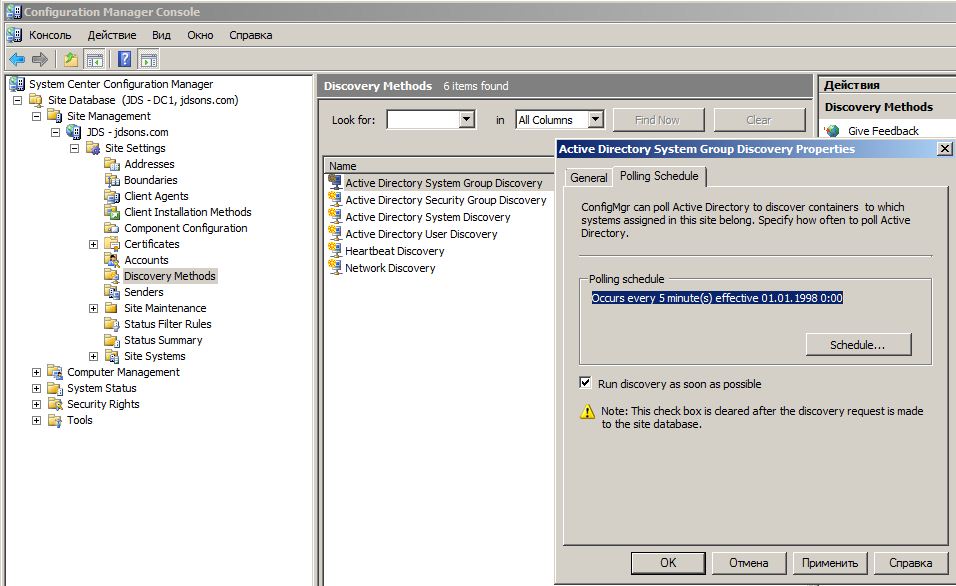This screenshot has height=586, width=956.
Task: Click the Active Directory User Discovery icon
Action: tap(335, 233)
